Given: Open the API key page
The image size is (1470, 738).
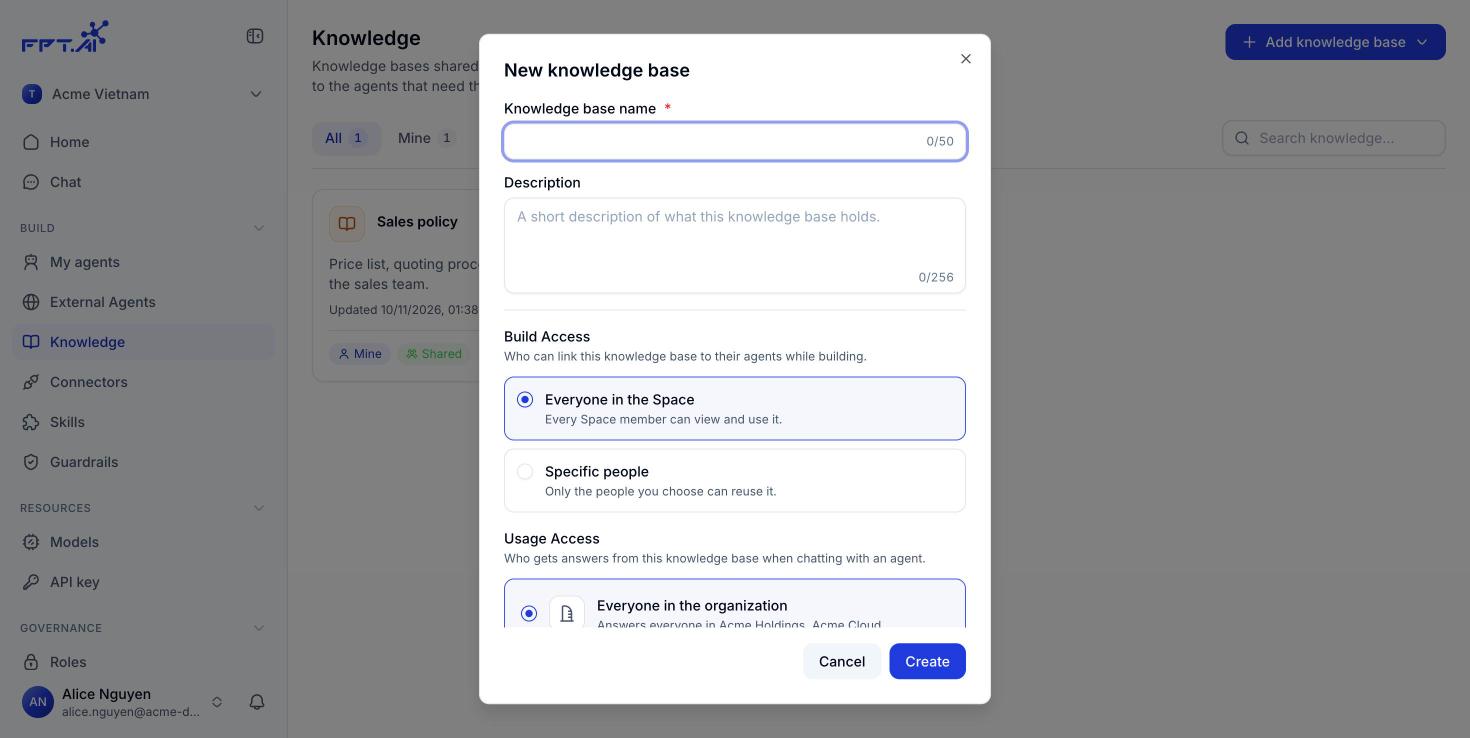Looking at the screenshot, I should coord(143,582).
